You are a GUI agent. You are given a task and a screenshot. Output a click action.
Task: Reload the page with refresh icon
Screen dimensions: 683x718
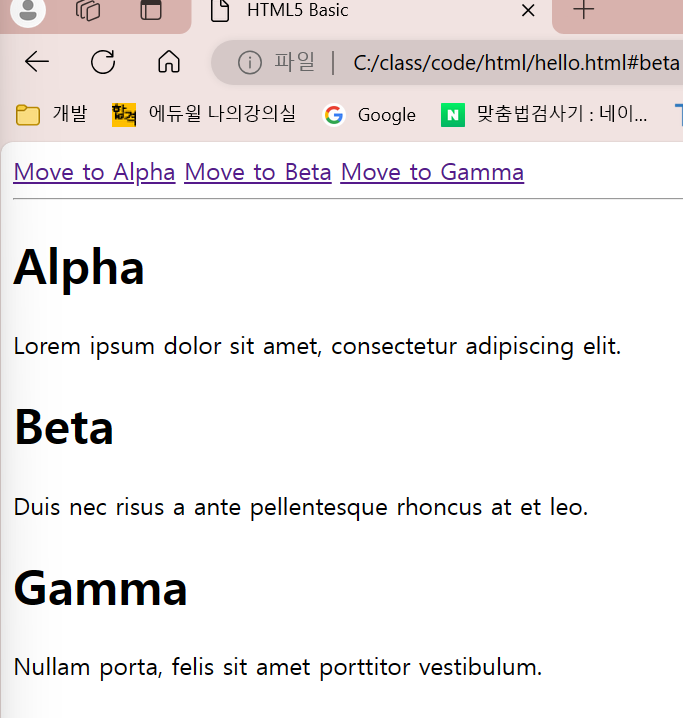click(103, 62)
